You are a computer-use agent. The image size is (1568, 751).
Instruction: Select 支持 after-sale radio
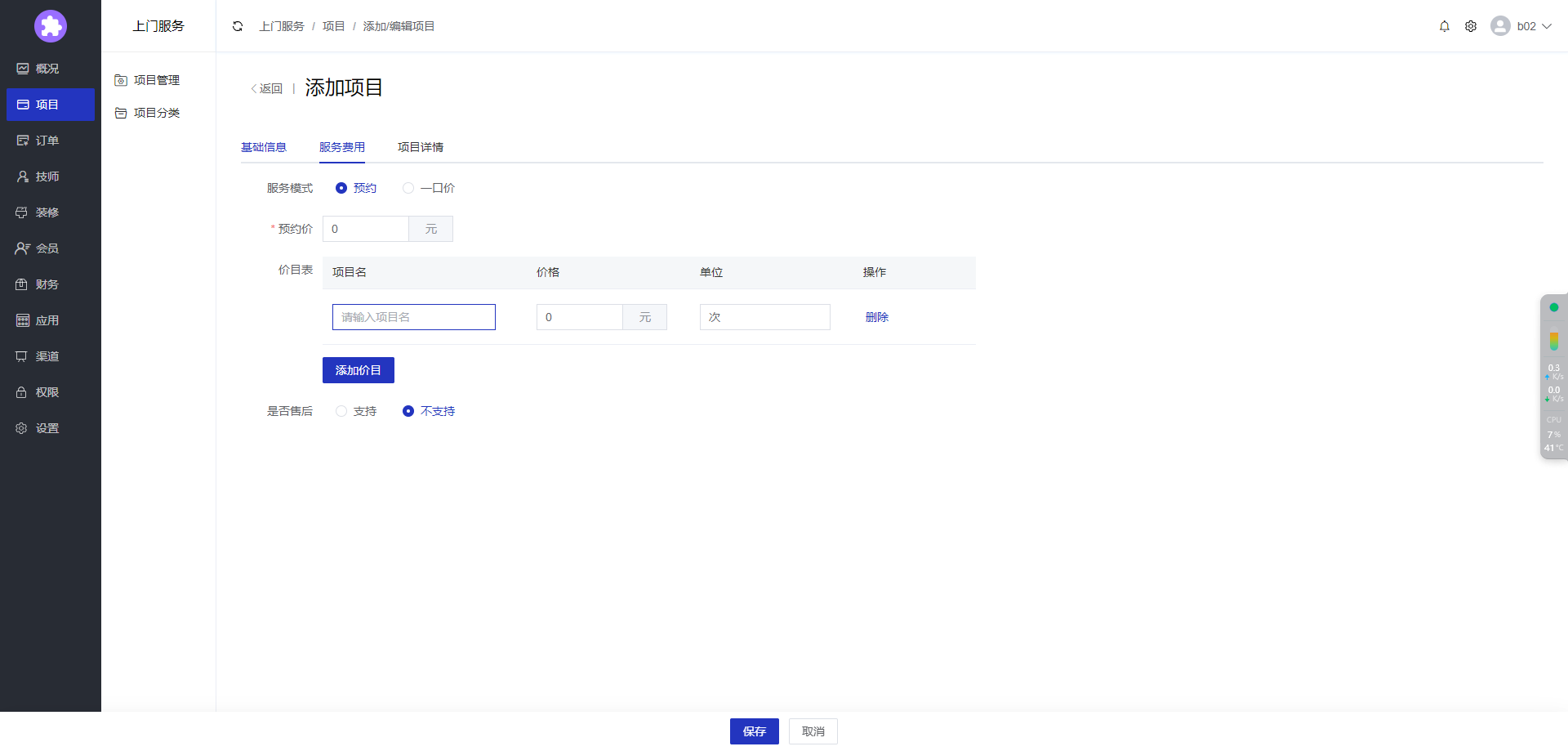click(341, 411)
